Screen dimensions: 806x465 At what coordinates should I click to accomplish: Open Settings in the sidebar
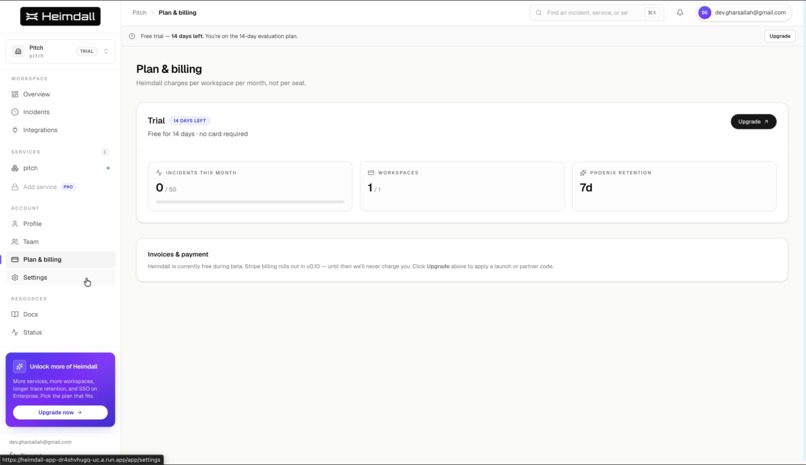[x=60, y=277]
